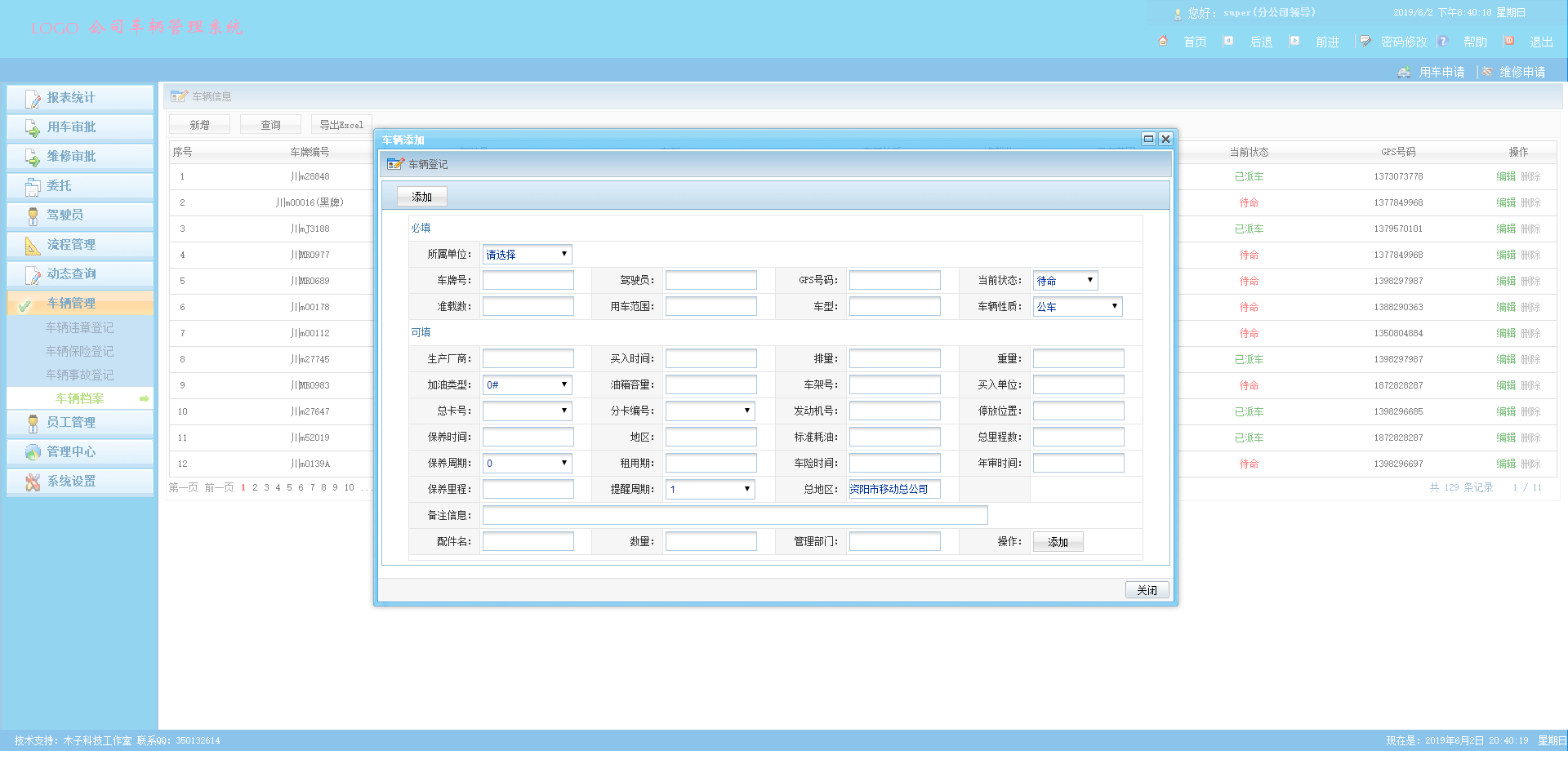Click the car icon beside 用车申请

(x=1404, y=72)
